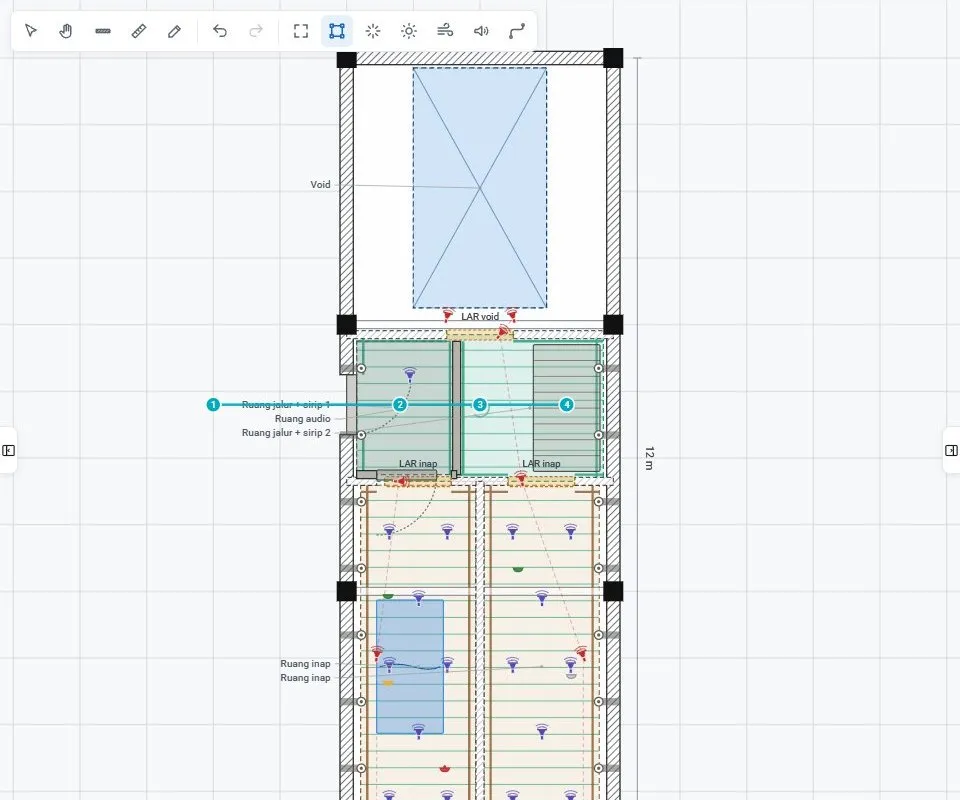The image size is (960, 800).
Task: Click section point marker 4
Action: [567, 405]
